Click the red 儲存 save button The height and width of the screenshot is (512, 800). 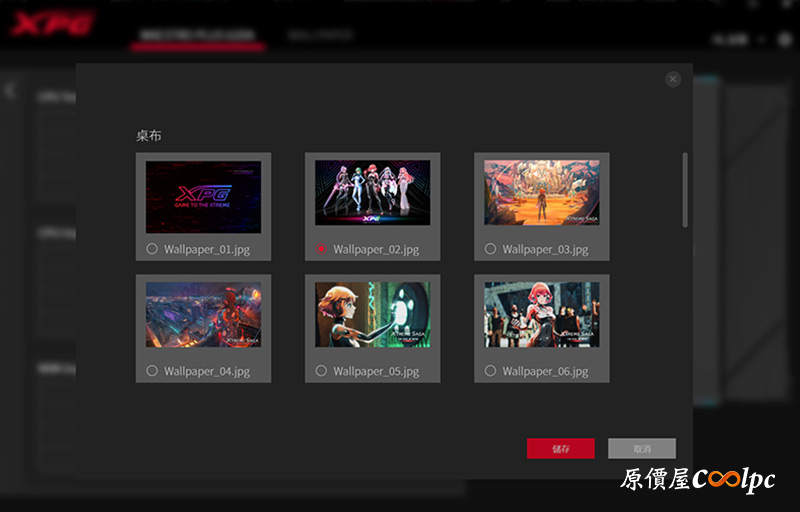pos(560,449)
